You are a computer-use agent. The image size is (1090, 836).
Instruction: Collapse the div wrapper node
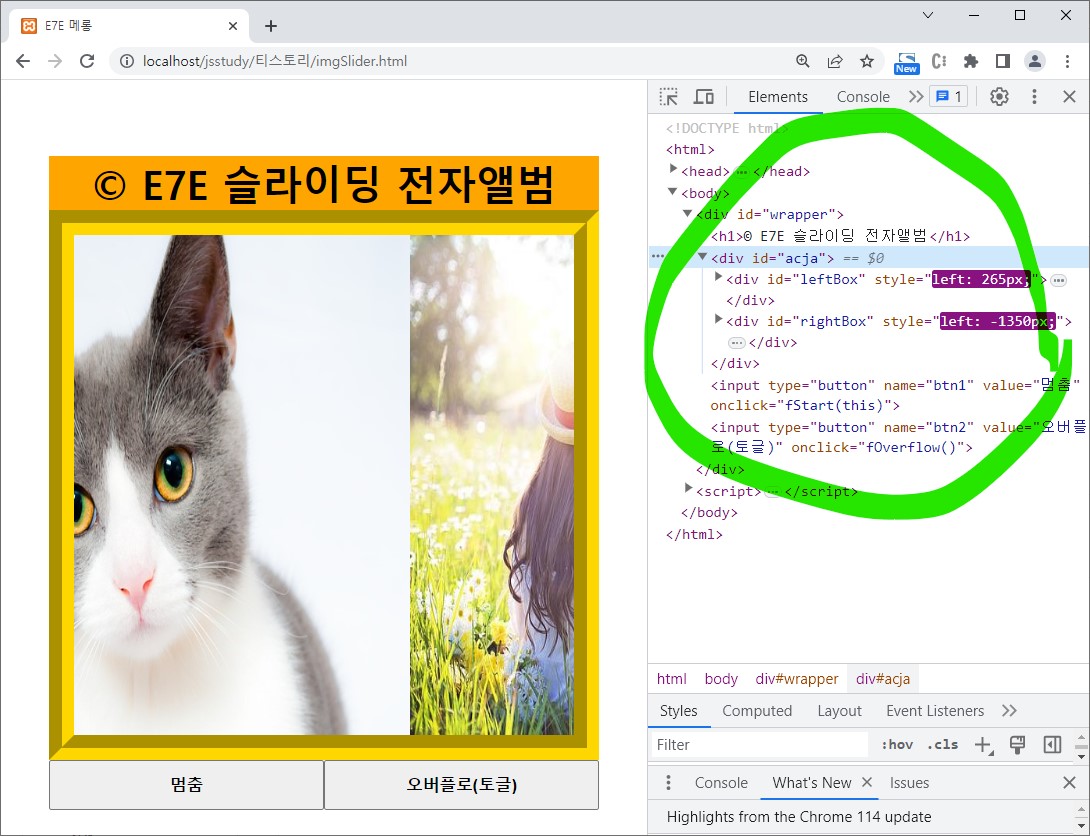[688, 213]
